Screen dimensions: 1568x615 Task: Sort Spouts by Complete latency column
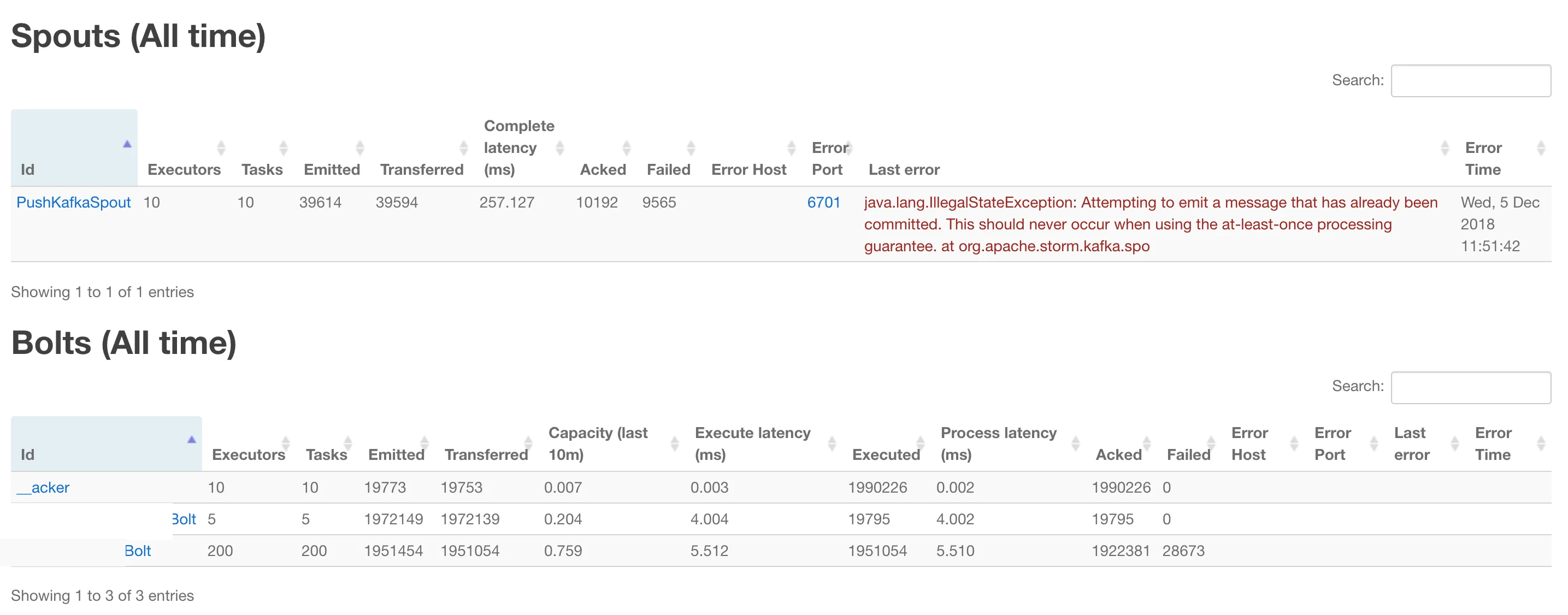pyautogui.click(x=518, y=148)
